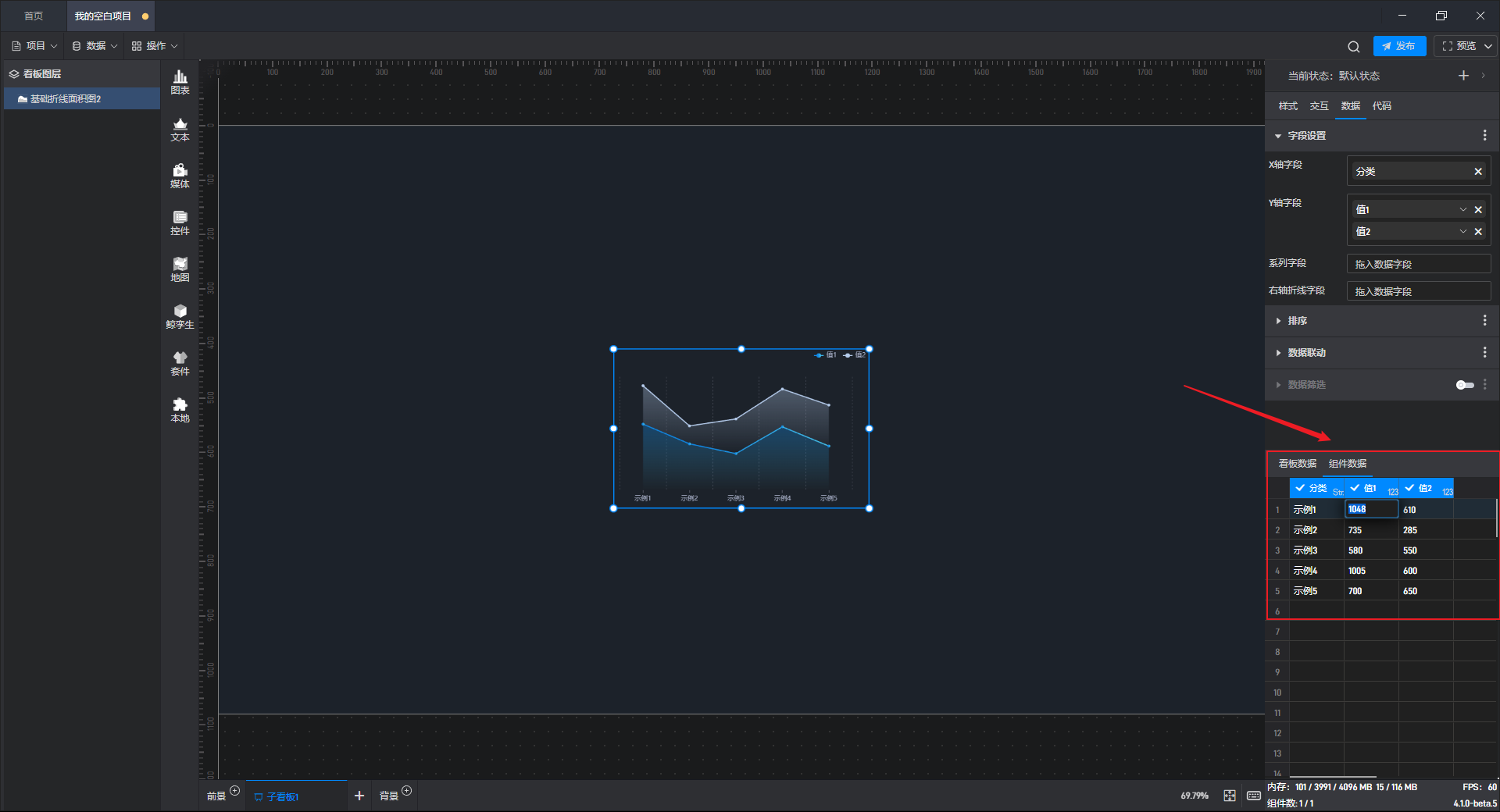Add a new state with plus icon

tap(1463, 76)
